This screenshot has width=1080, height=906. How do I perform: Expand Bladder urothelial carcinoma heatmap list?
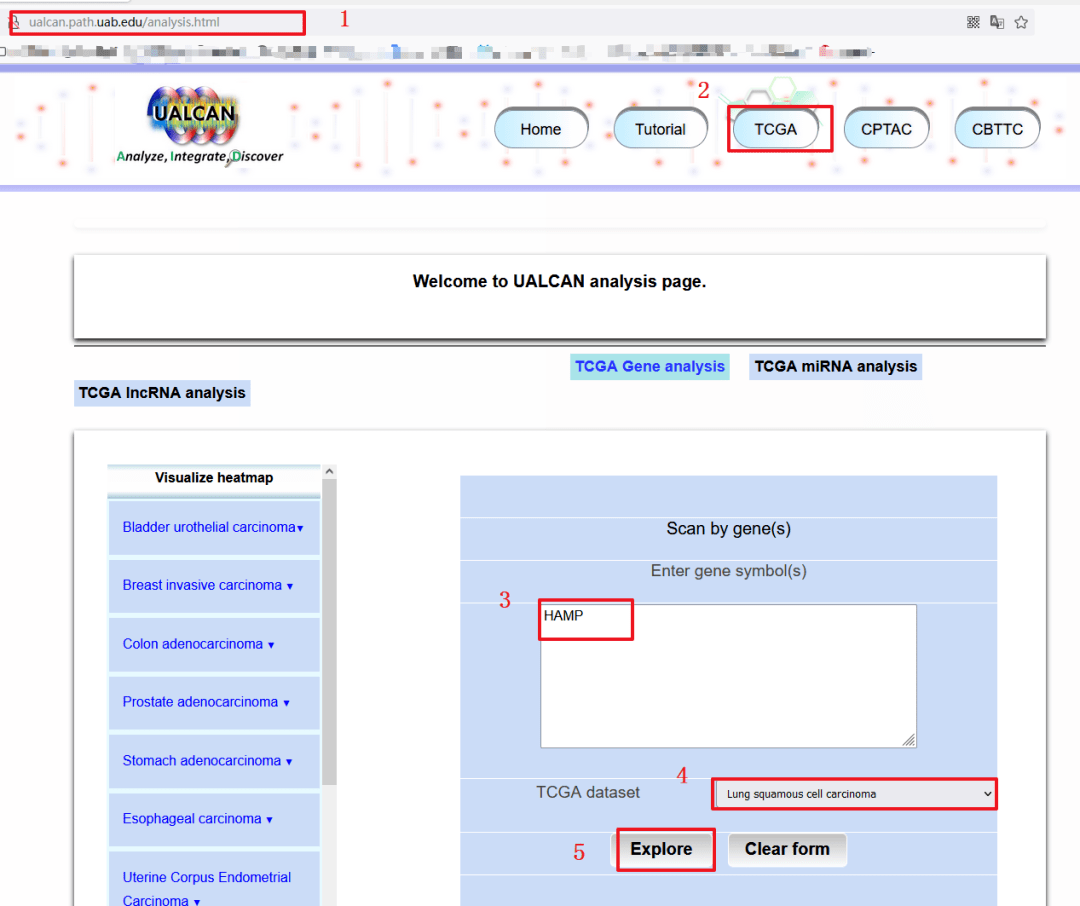214,527
